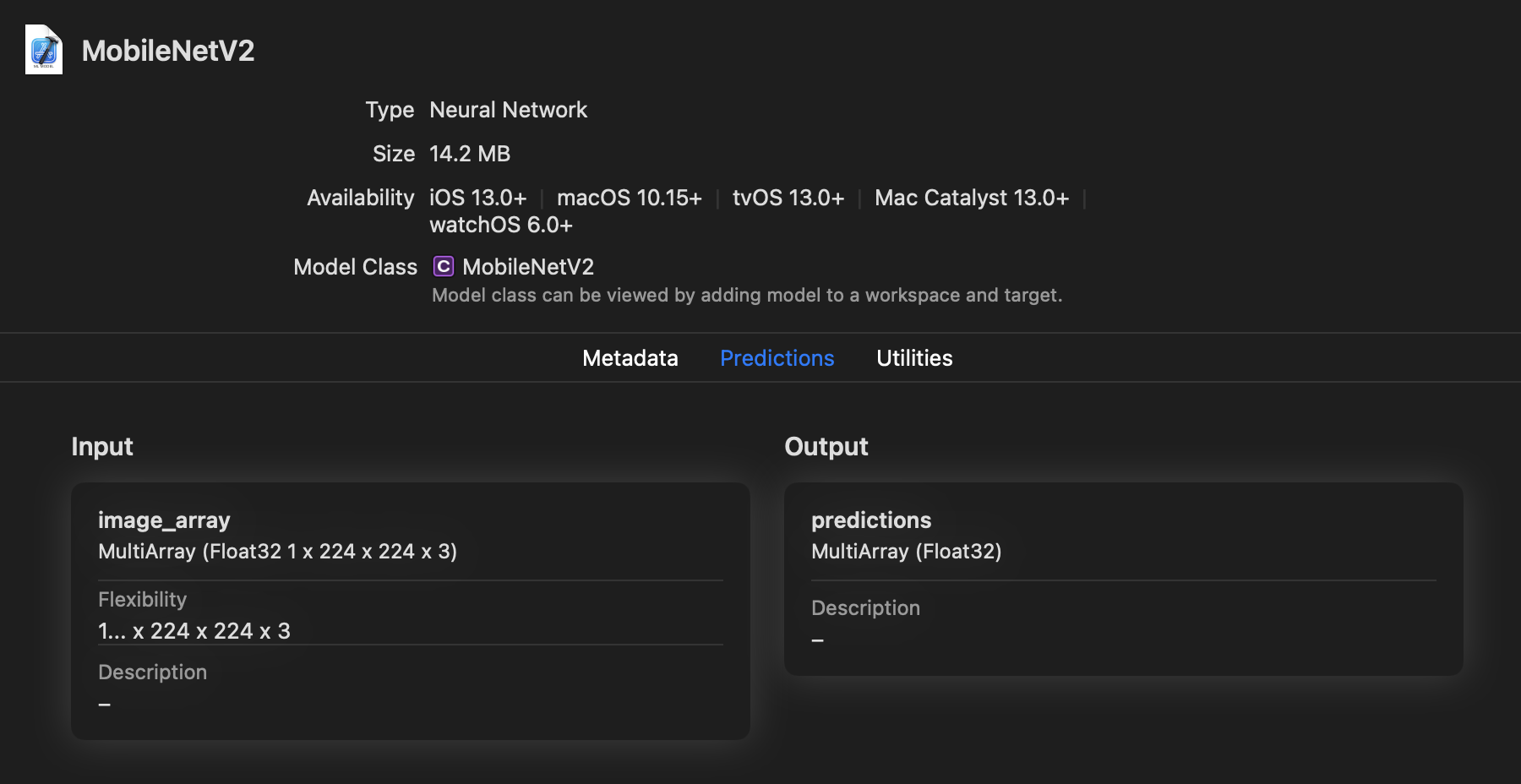Select the predictions output name
This screenshot has height=784, width=1521.
point(871,520)
